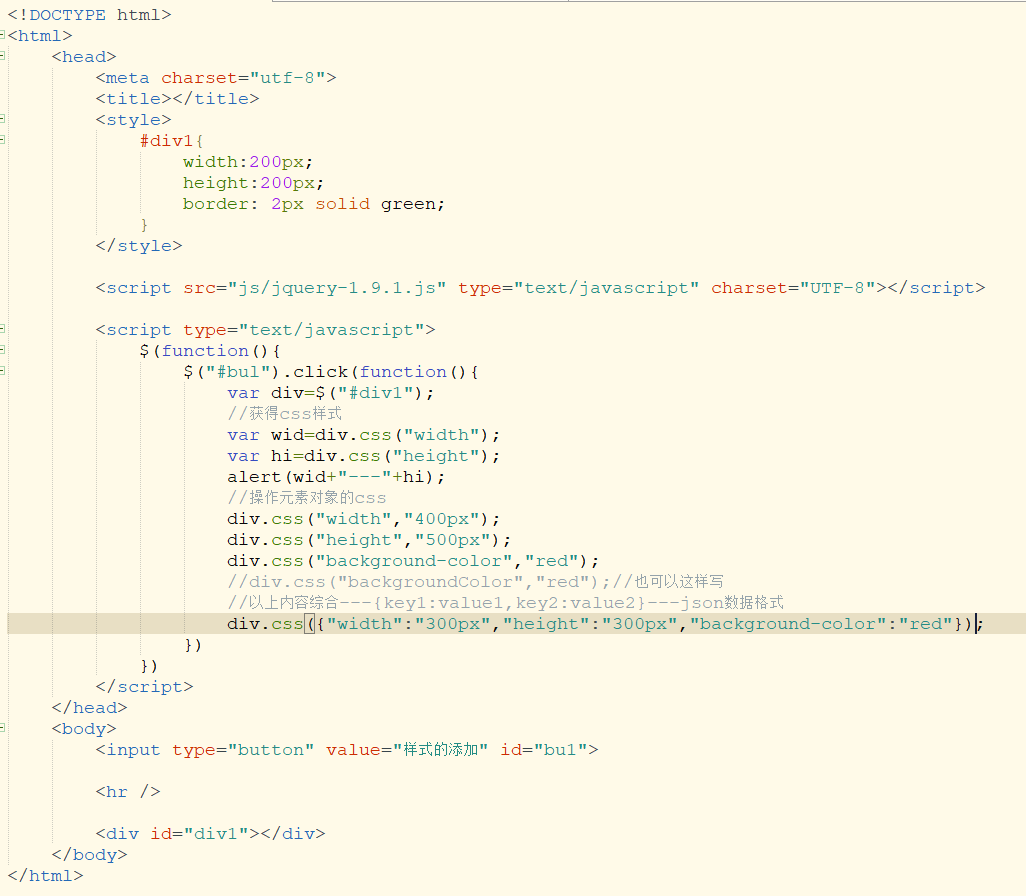Click the var hi=div.css("height") line
The image size is (1026, 896).
(x=363, y=456)
